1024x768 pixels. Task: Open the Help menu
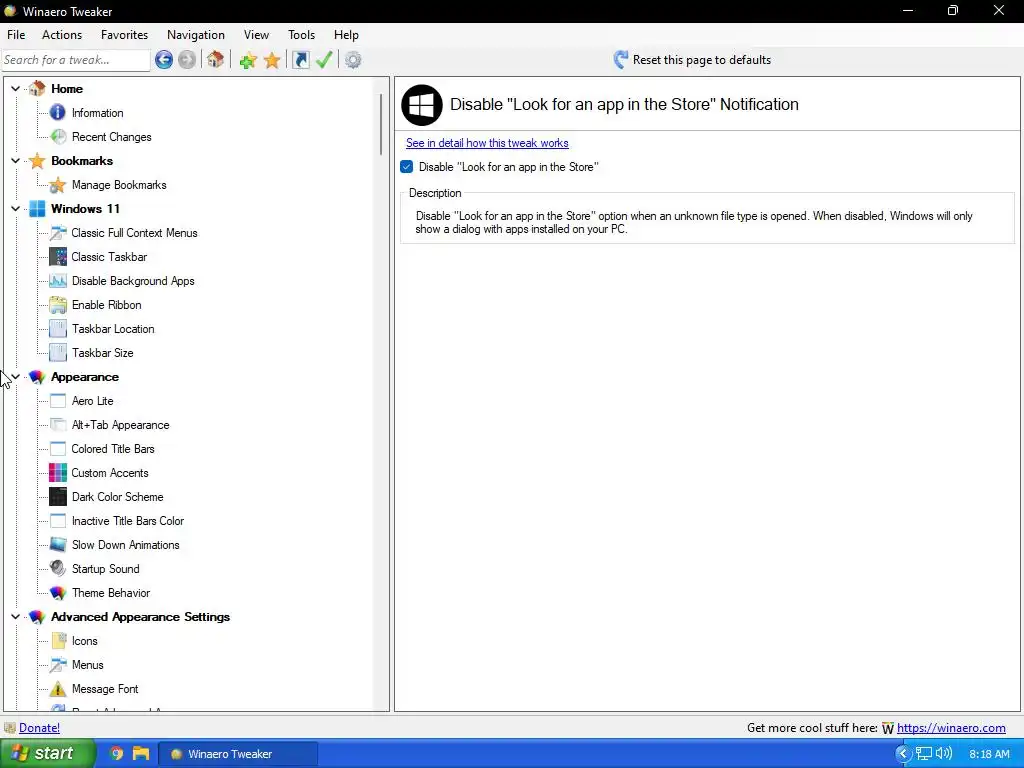point(346,35)
